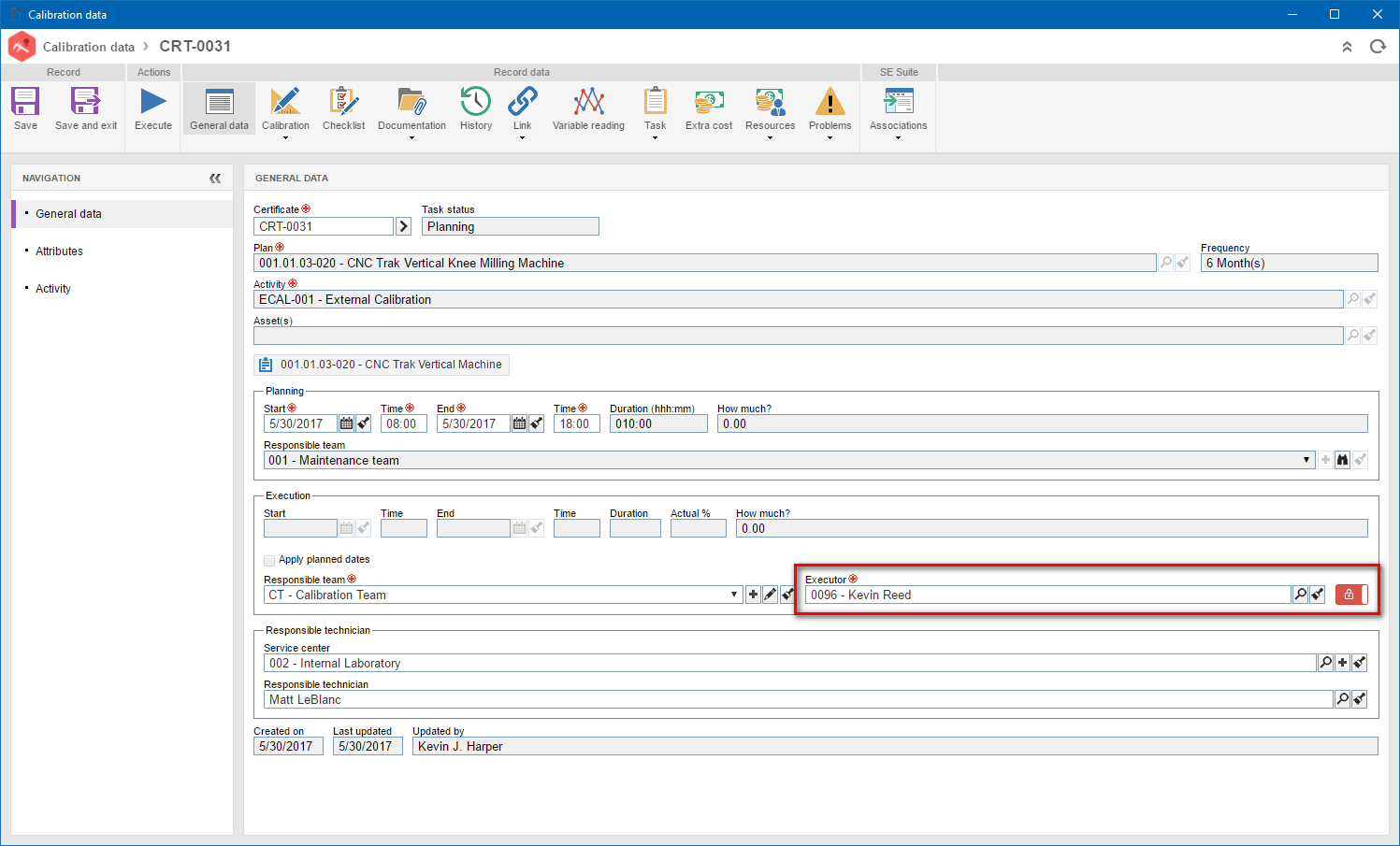This screenshot has height=846, width=1400.
Task: Click the red lock Executor button
Action: pyautogui.click(x=1350, y=595)
